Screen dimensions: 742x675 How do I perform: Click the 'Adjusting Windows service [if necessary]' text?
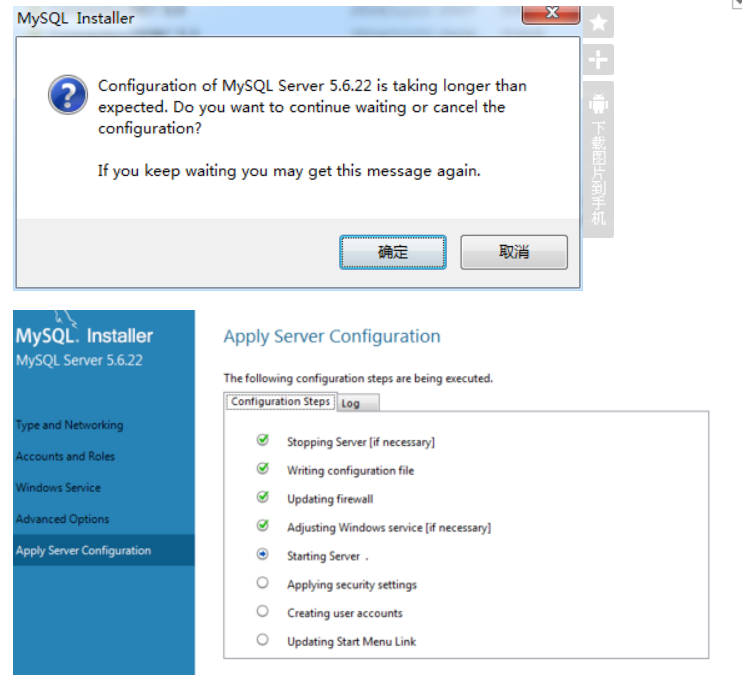tap(389, 528)
